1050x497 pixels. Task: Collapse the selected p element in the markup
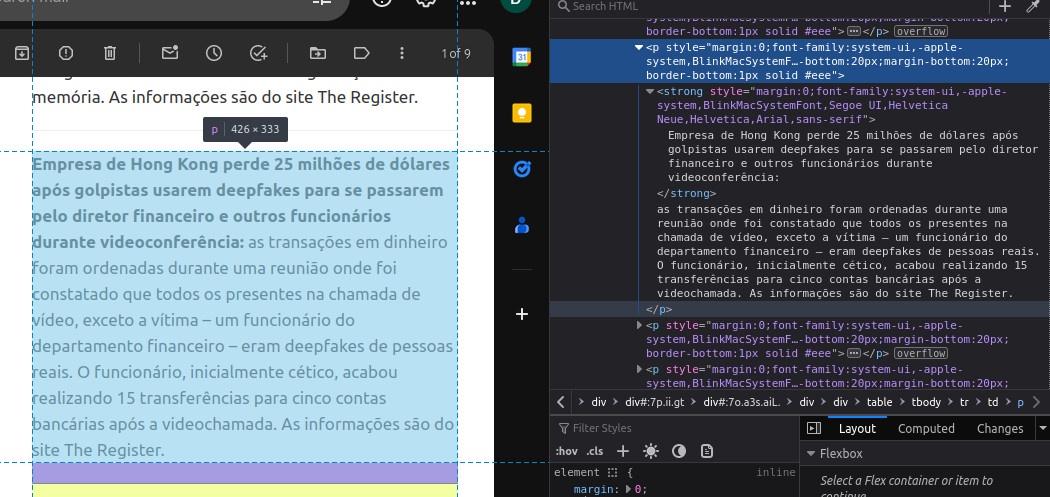pyautogui.click(x=639, y=48)
